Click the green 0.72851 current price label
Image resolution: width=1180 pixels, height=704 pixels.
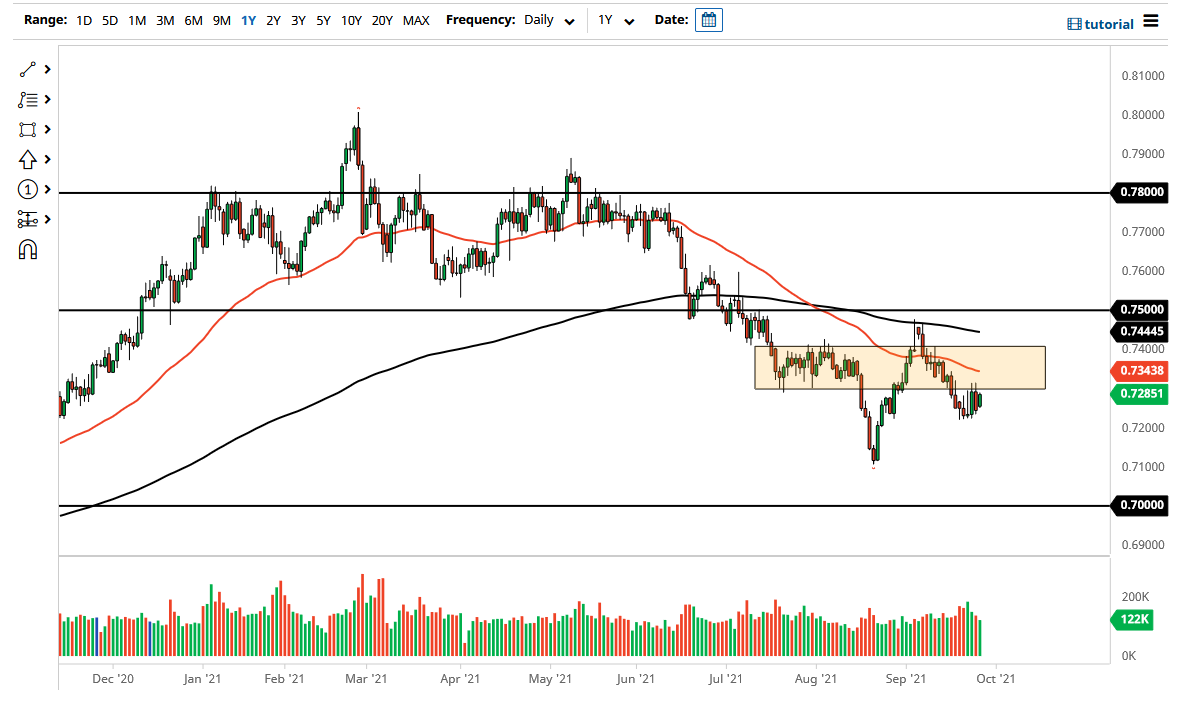(1140, 394)
